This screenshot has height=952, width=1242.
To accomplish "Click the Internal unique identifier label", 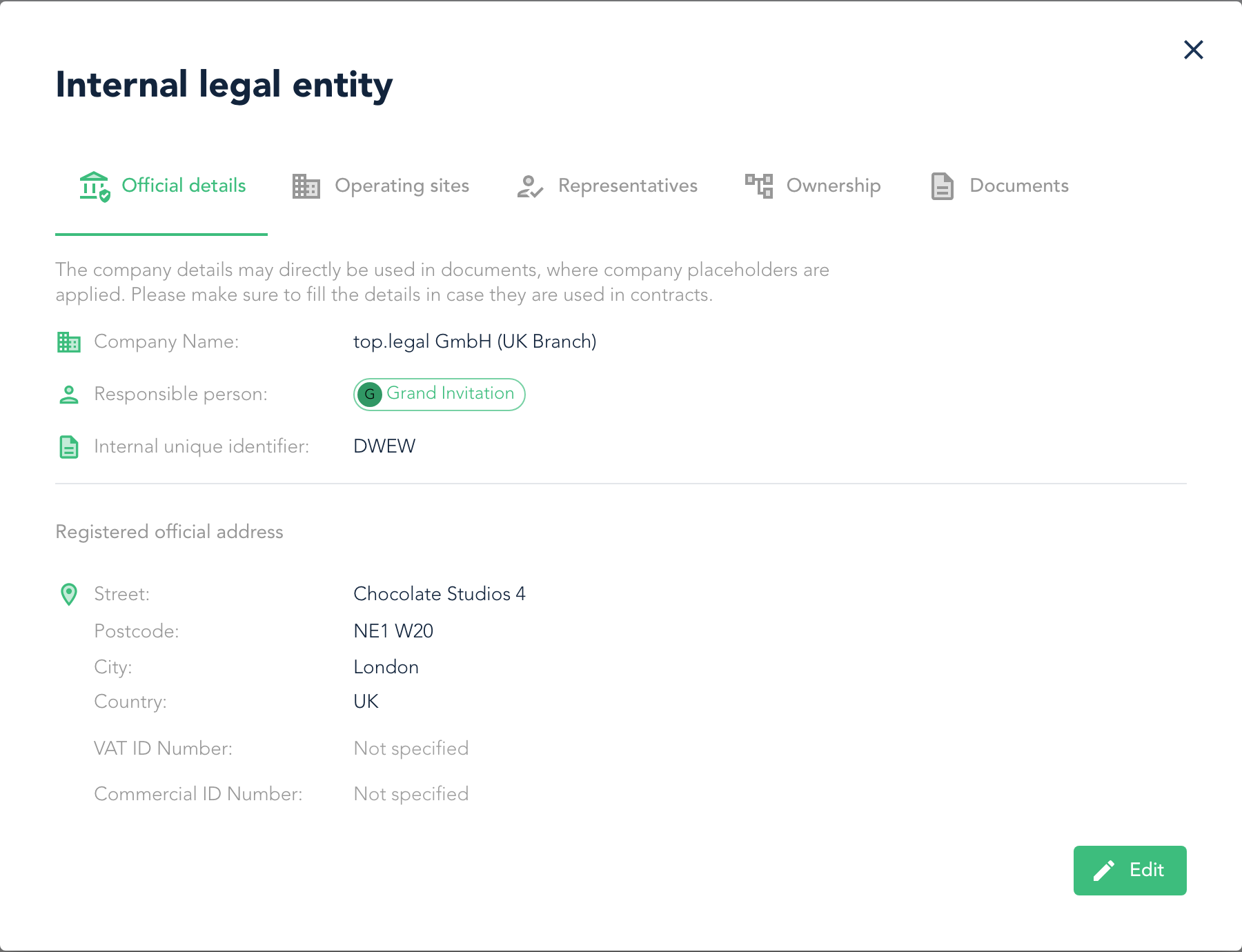I will [x=201, y=446].
